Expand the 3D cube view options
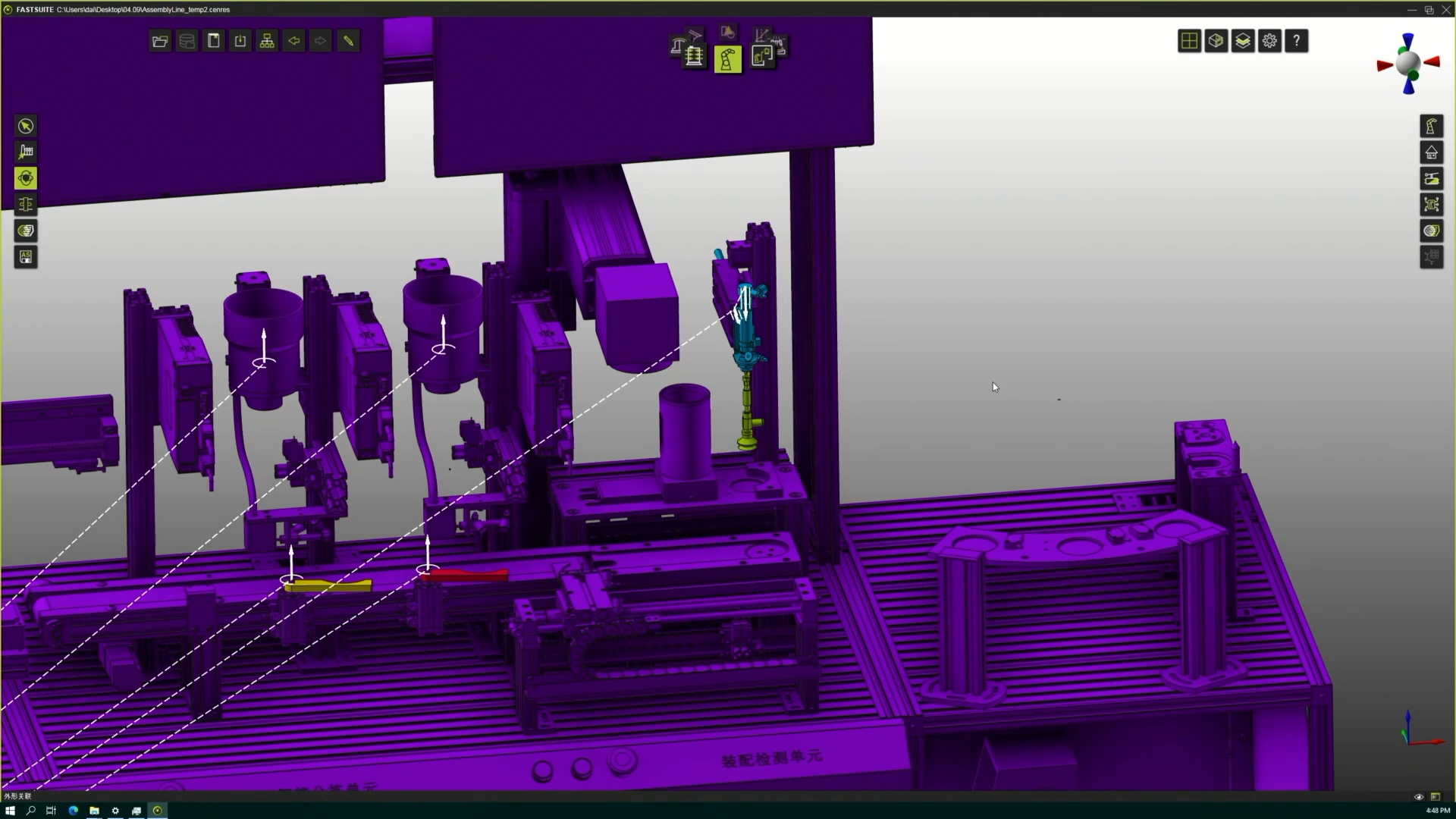Viewport: 1456px width, 819px height. [x=1216, y=41]
